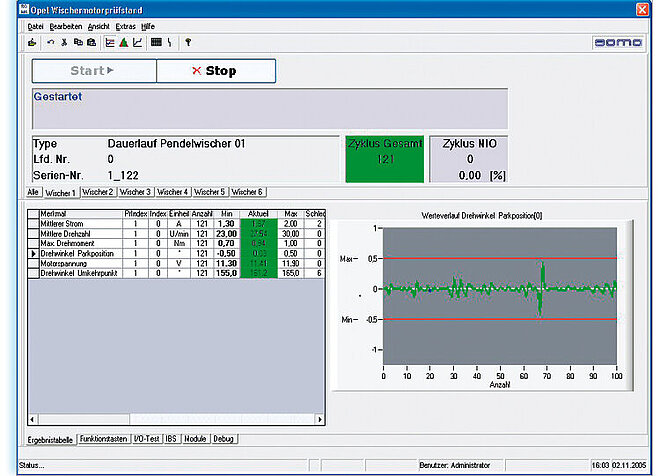Click the thin curve toolbar icon
660x476 pixels.
(170, 43)
